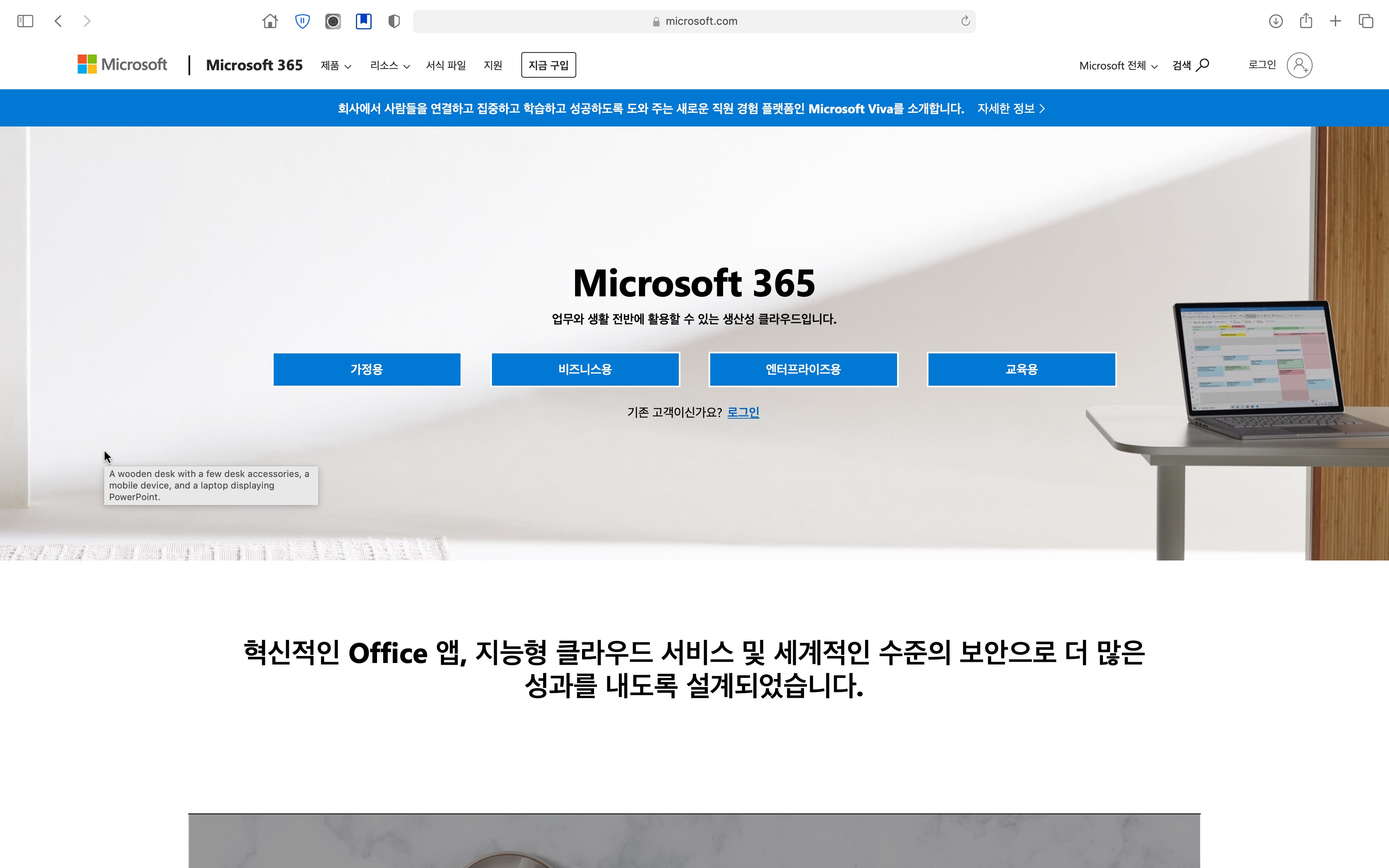Open the 자세한 정보 banner link
Viewport: 1389px width, 868px height.
tap(1011, 108)
